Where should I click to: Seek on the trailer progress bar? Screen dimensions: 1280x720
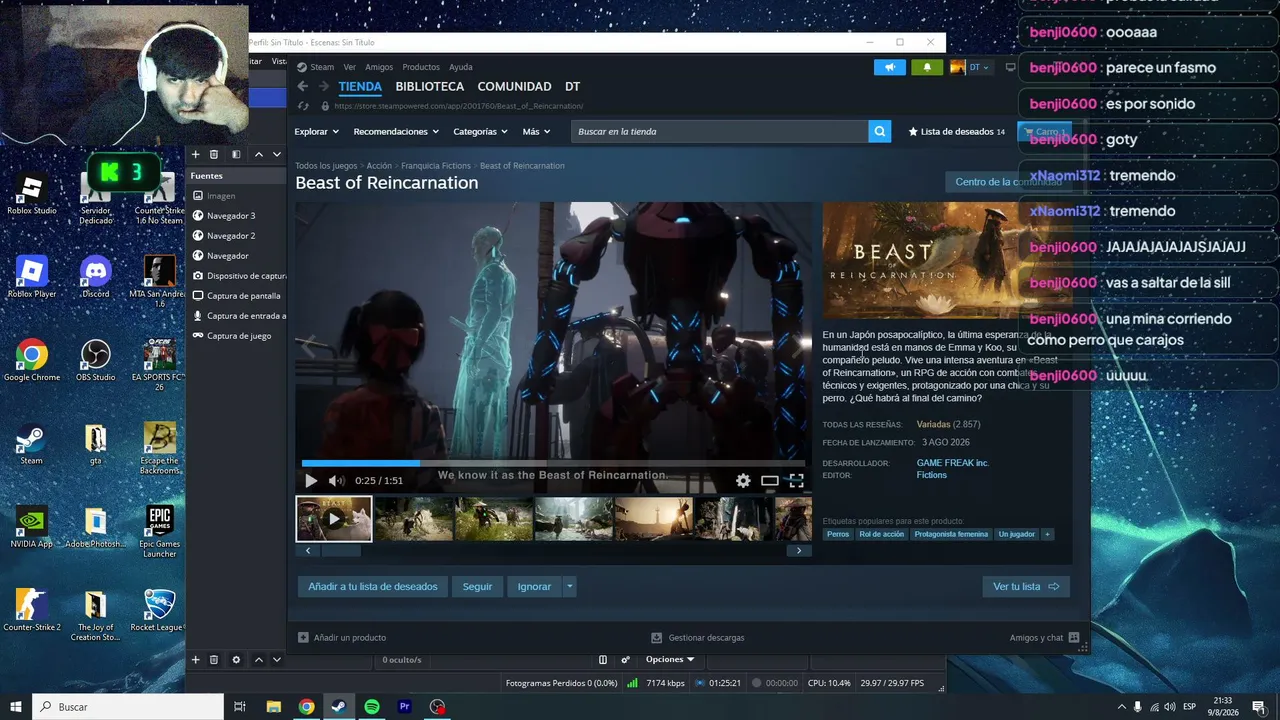click(x=553, y=463)
